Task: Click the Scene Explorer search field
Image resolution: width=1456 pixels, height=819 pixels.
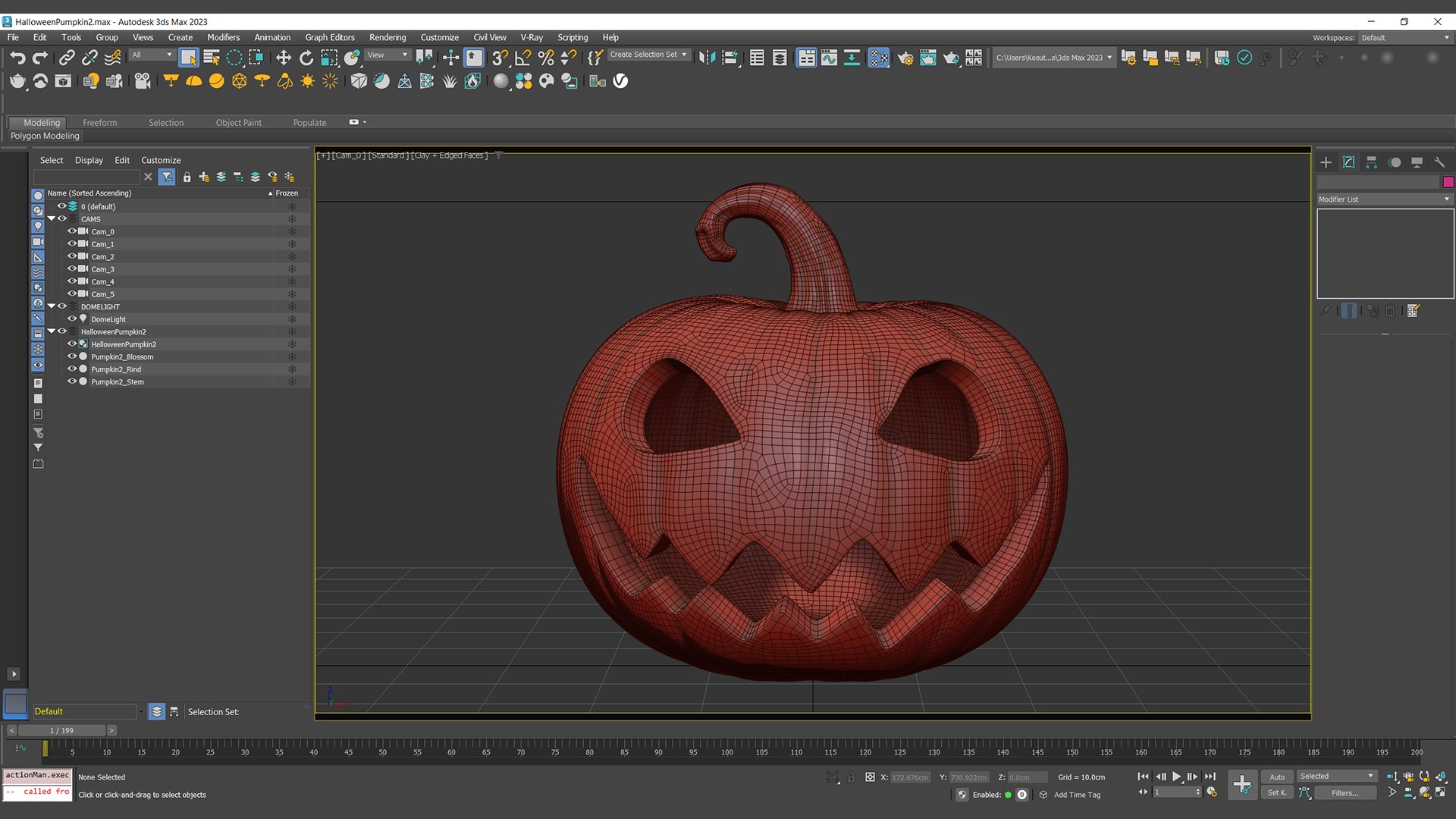Action: [x=86, y=177]
